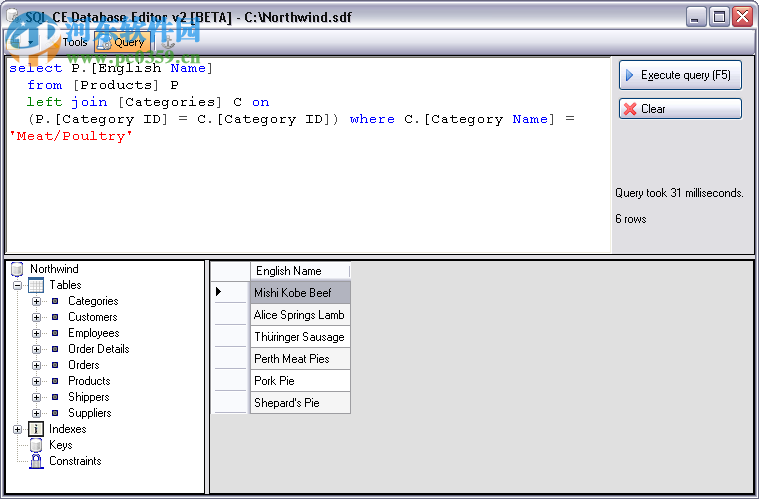The width and height of the screenshot is (759, 499).
Task: Select the Indexes tree item
Action: click(68, 429)
